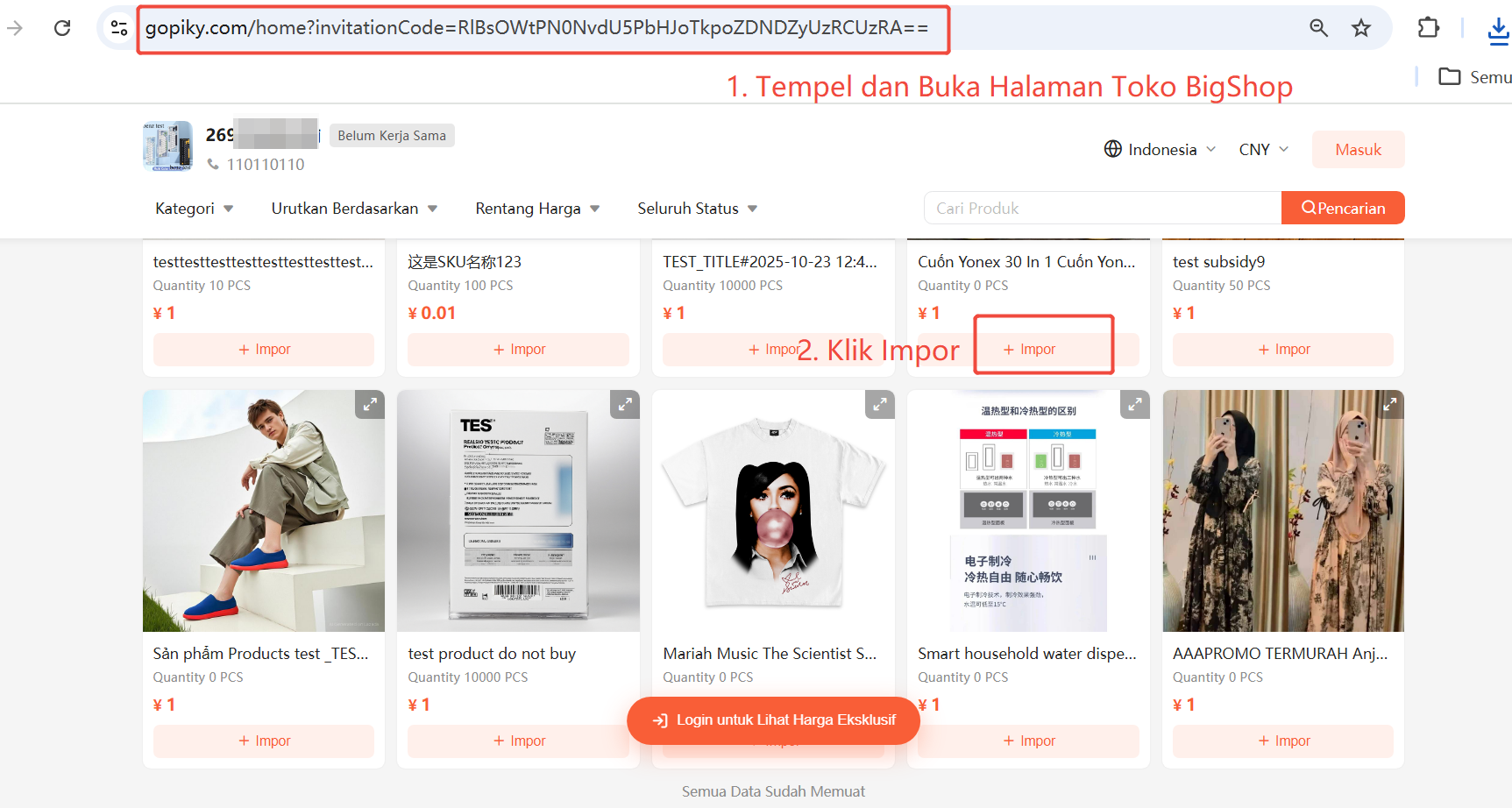The height and width of the screenshot is (808, 1512).
Task: Expand the Mariah Music t-shirt image
Action: point(880,404)
